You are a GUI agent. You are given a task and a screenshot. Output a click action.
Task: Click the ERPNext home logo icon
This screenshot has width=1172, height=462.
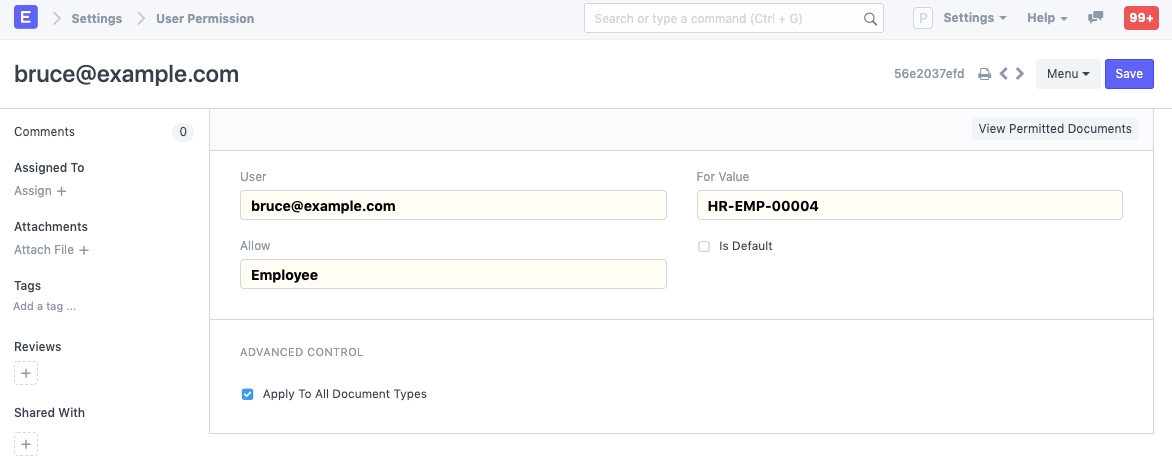click(25, 18)
